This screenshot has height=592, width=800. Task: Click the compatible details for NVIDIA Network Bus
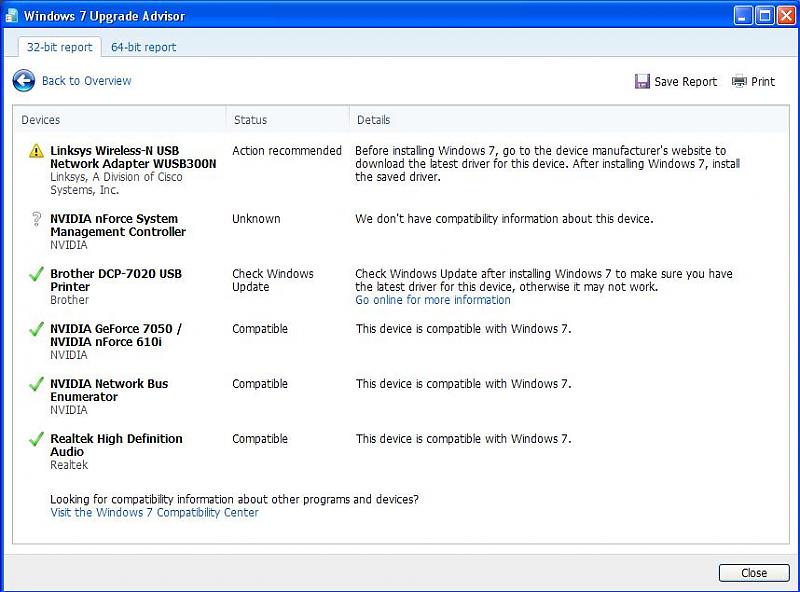(x=463, y=384)
